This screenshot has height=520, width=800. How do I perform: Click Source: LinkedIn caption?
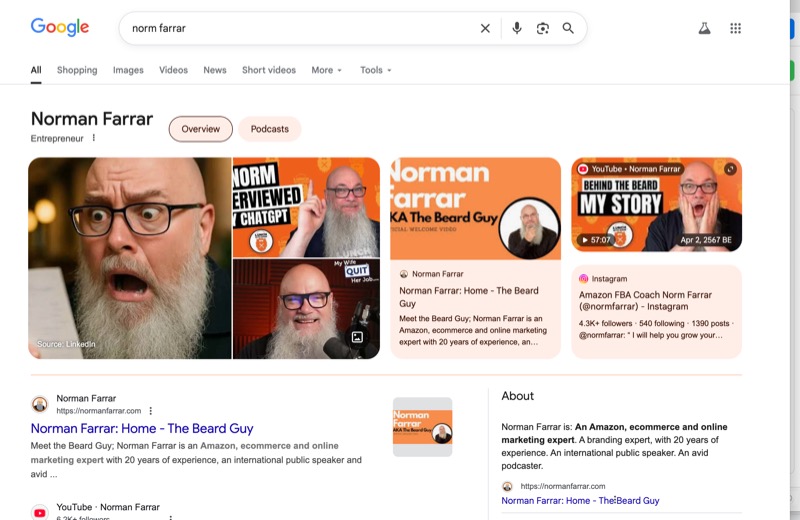(66, 344)
